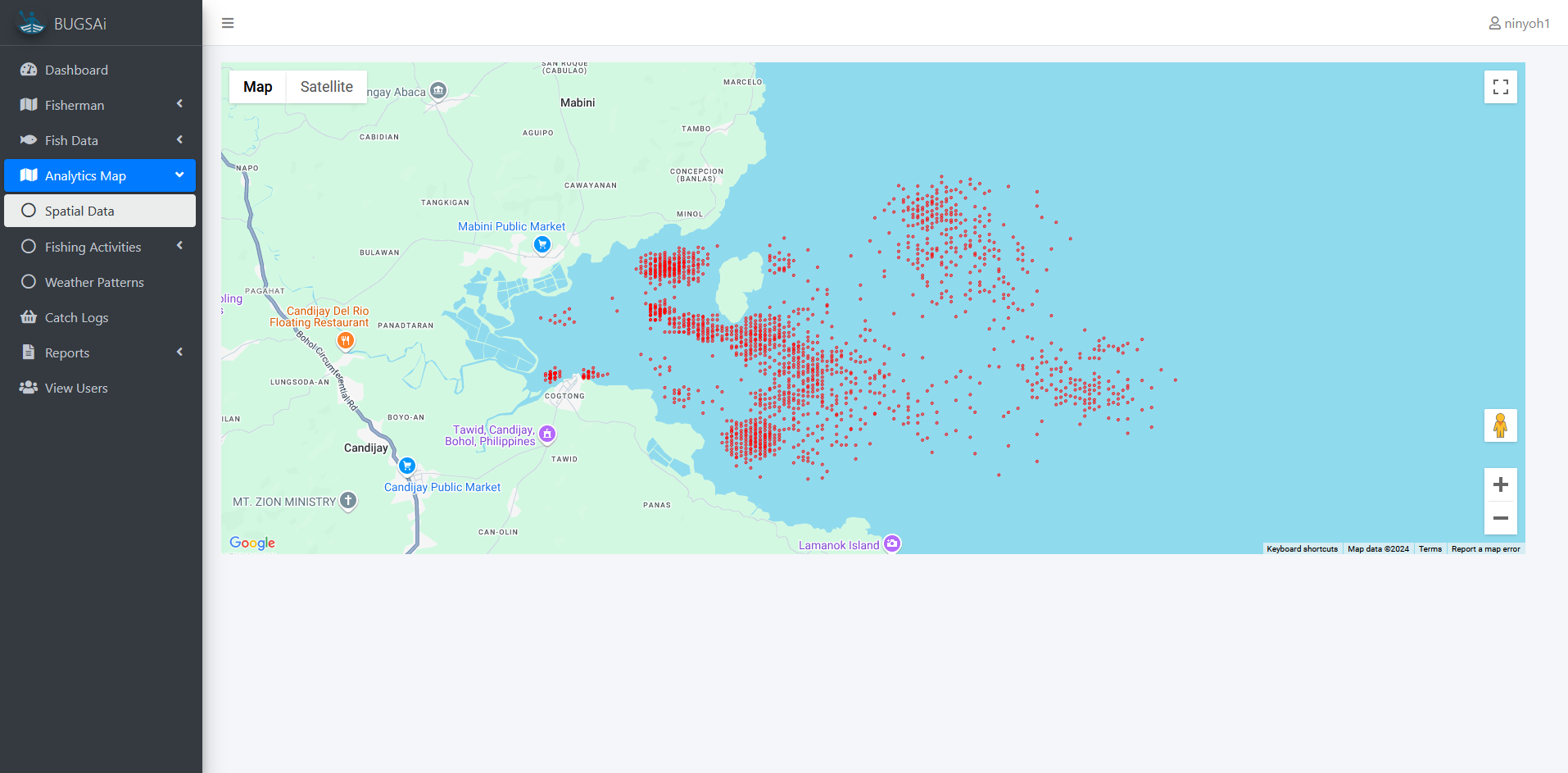Zoom out on the map
The width and height of the screenshot is (1568, 773).
(1500, 518)
